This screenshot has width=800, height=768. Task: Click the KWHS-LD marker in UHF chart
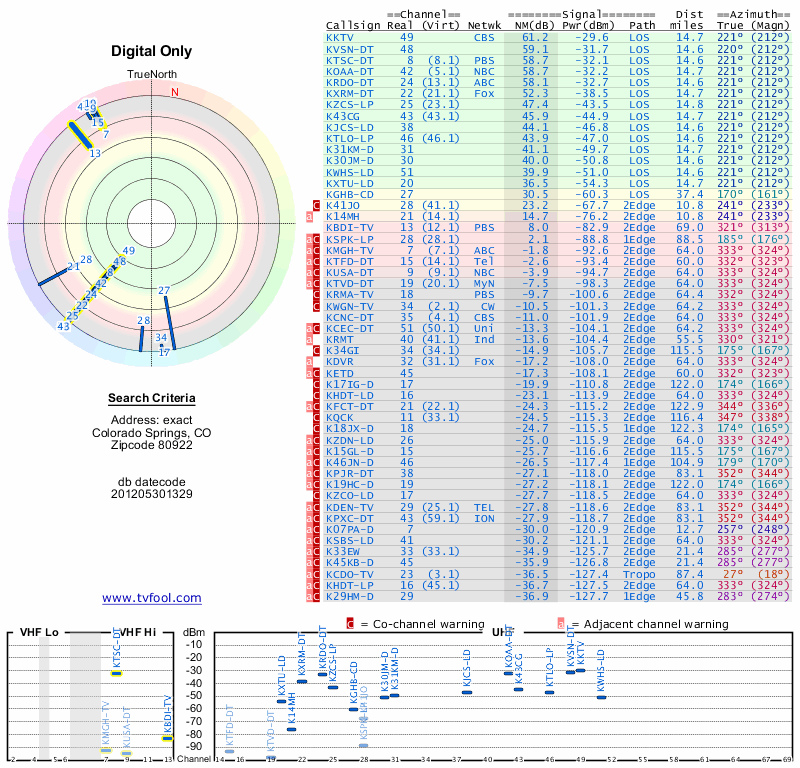point(602,697)
